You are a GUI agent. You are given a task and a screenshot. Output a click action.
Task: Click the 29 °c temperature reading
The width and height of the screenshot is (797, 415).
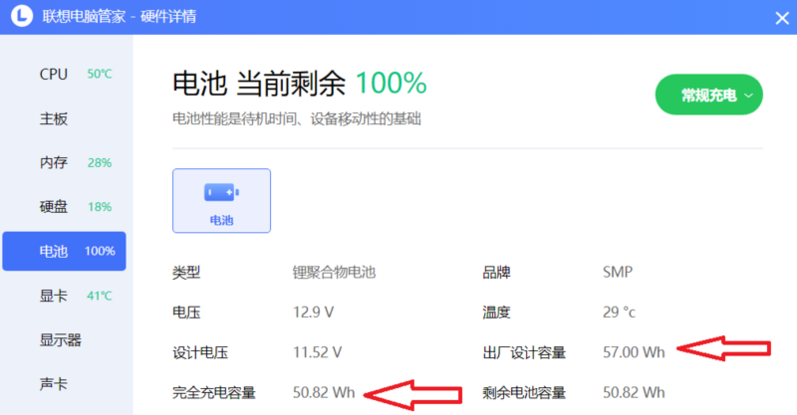[618, 312]
